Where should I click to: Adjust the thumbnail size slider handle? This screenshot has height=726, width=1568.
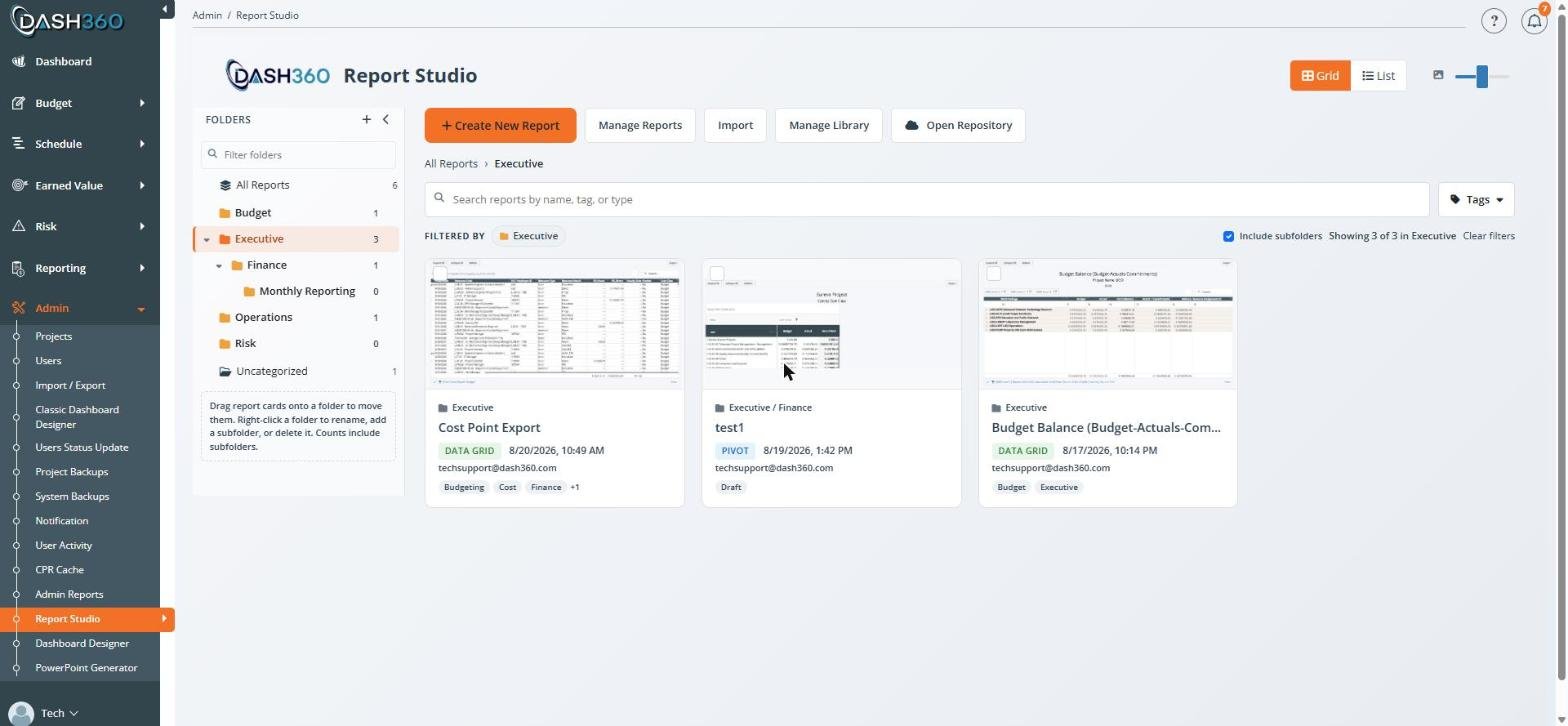[1482, 76]
